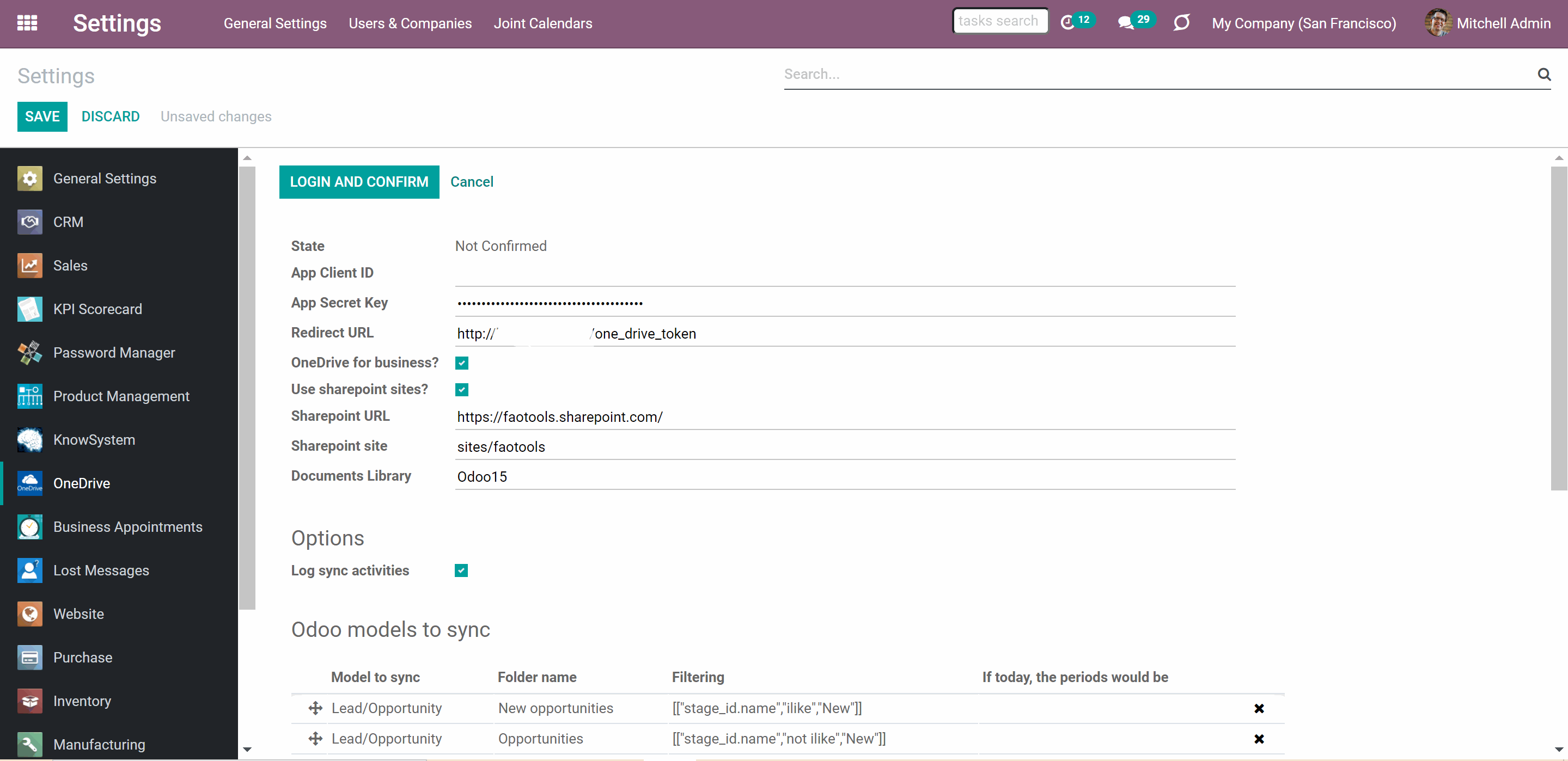Click the App Client ID field

click(x=845, y=274)
